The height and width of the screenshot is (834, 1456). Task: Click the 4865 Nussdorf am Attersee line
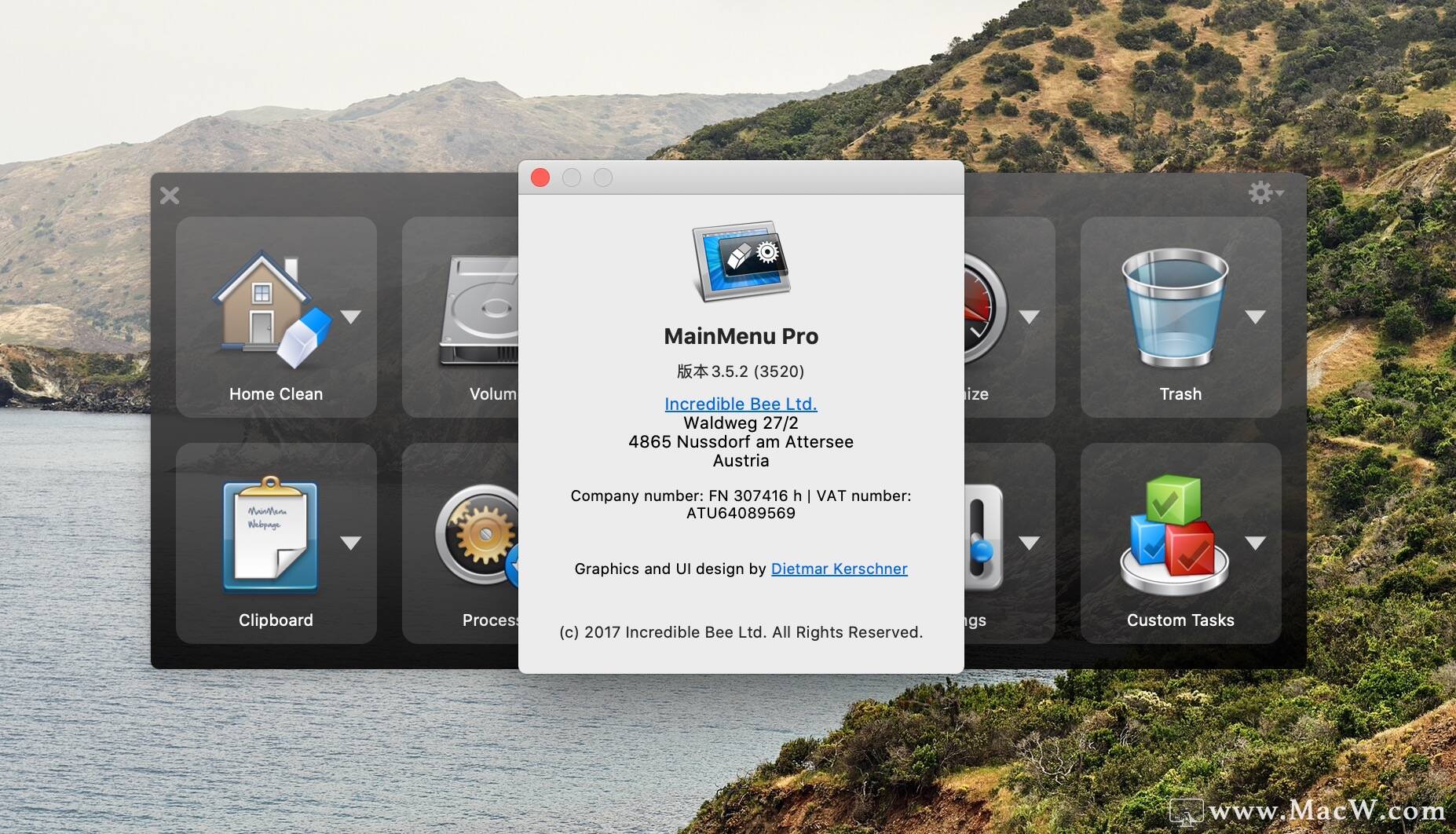pos(741,441)
